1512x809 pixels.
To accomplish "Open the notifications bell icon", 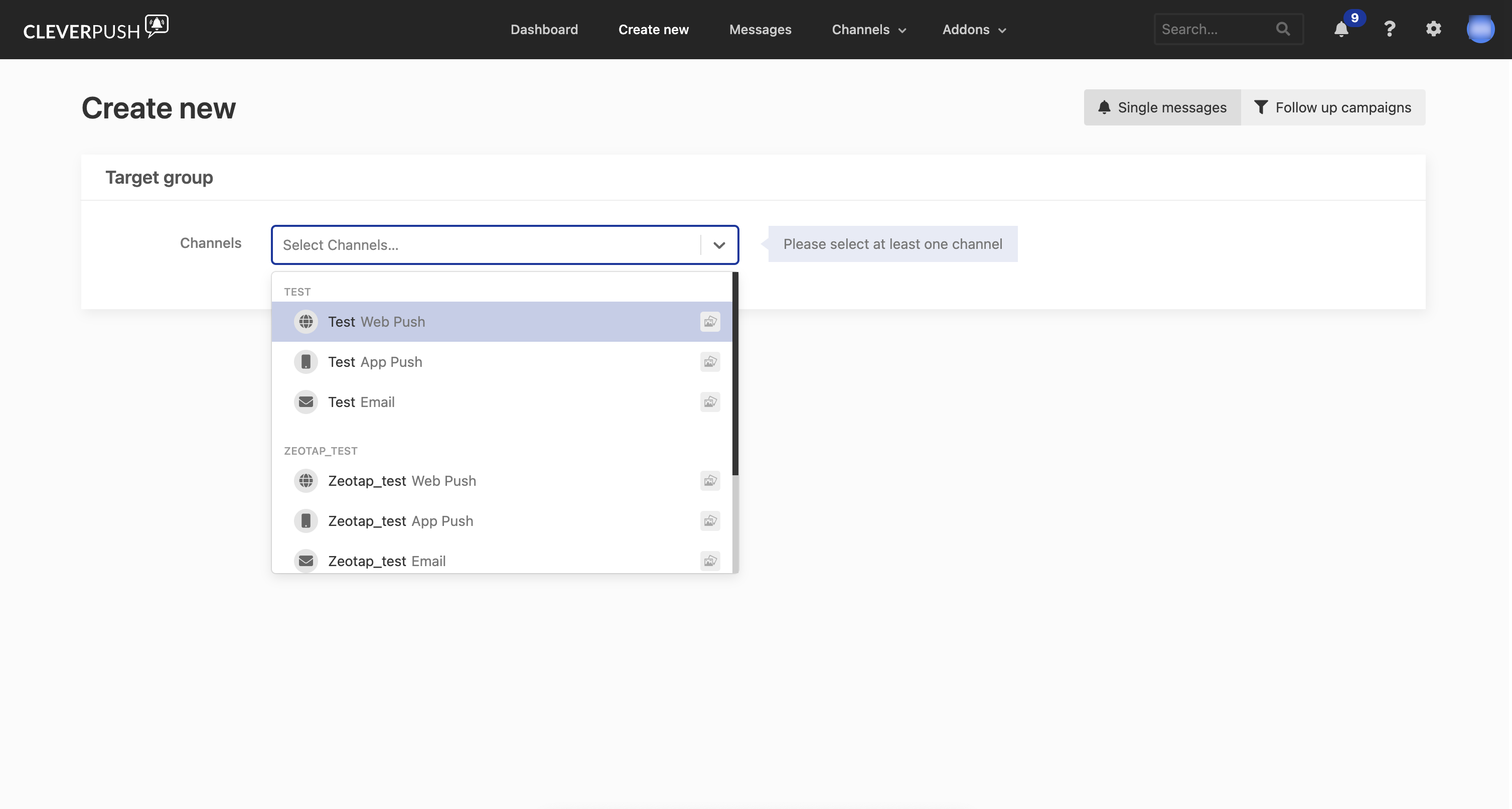I will point(1340,29).
